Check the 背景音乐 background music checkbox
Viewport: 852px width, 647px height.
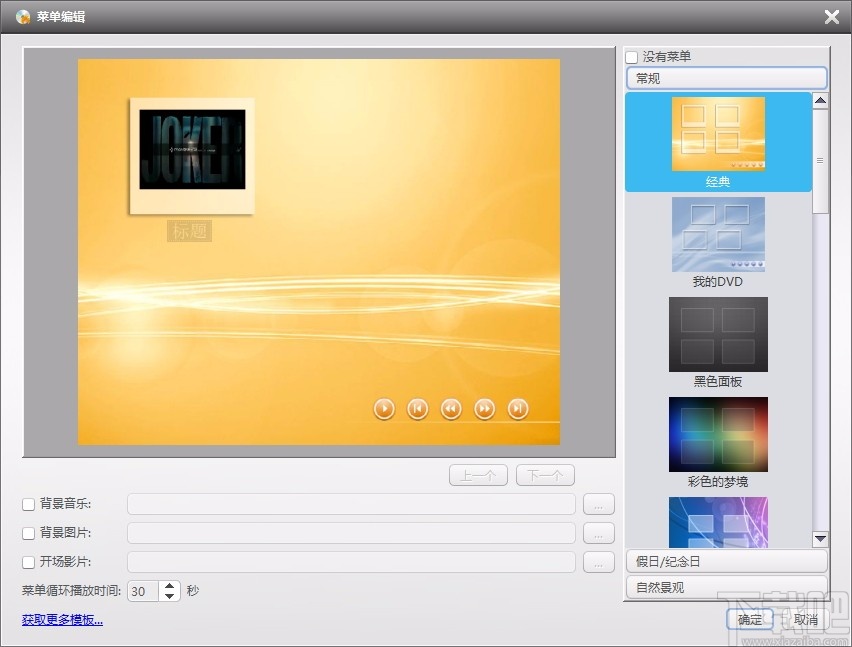click(x=27, y=504)
